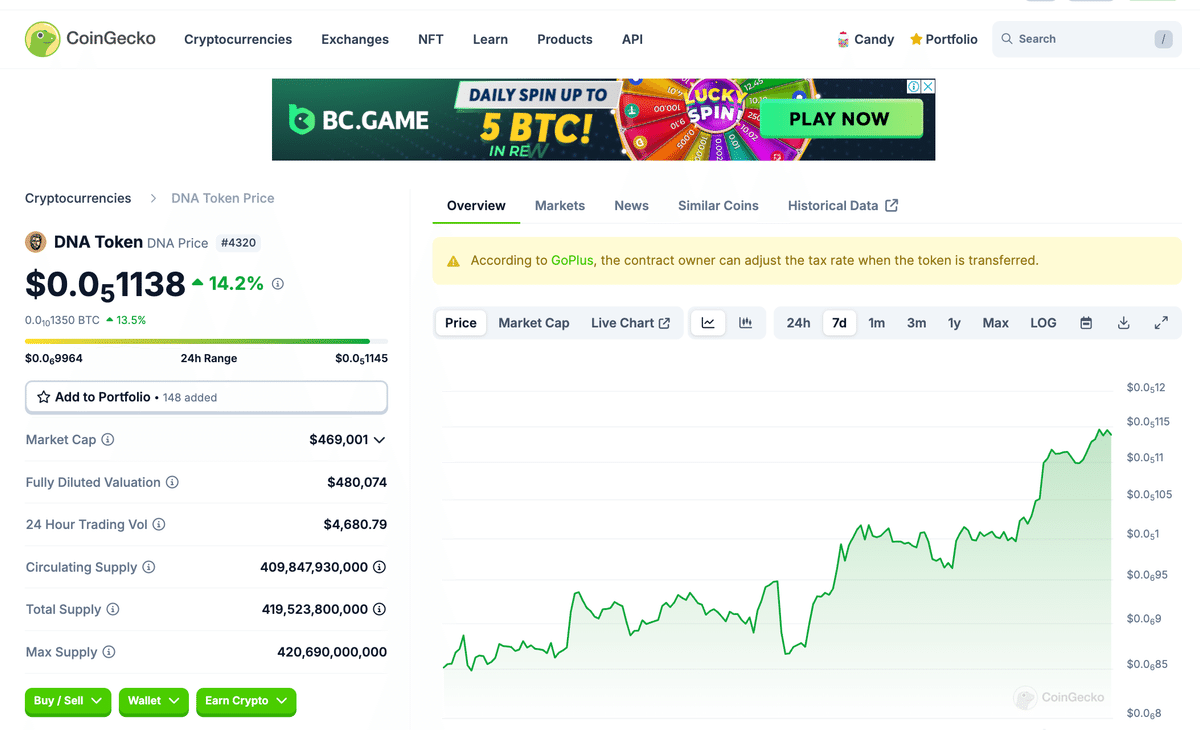Click the Market Cap info icon
The width and height of the screenshot is (1200, 730).
pos(108,440)
